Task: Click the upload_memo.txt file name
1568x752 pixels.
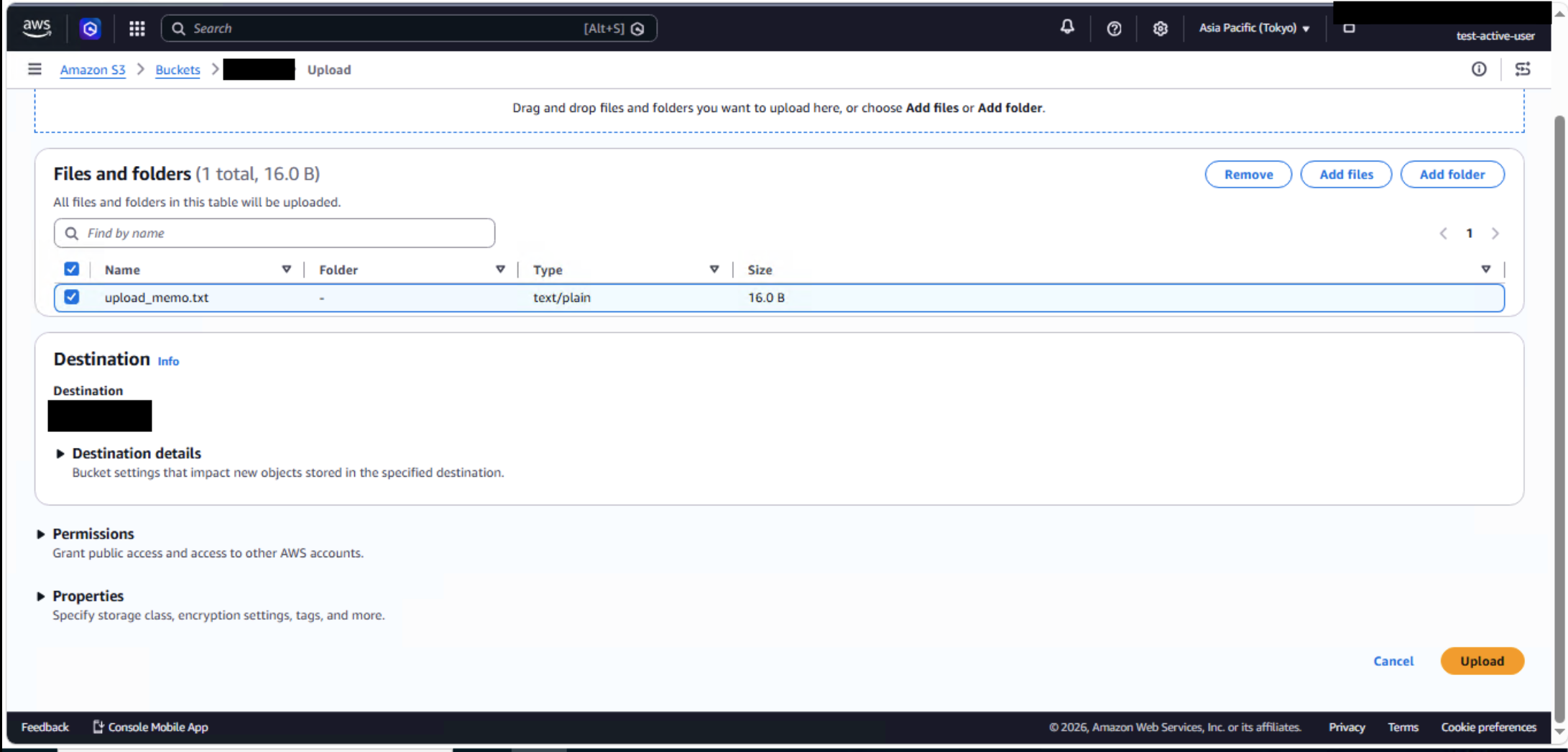Action: point(157,297)
